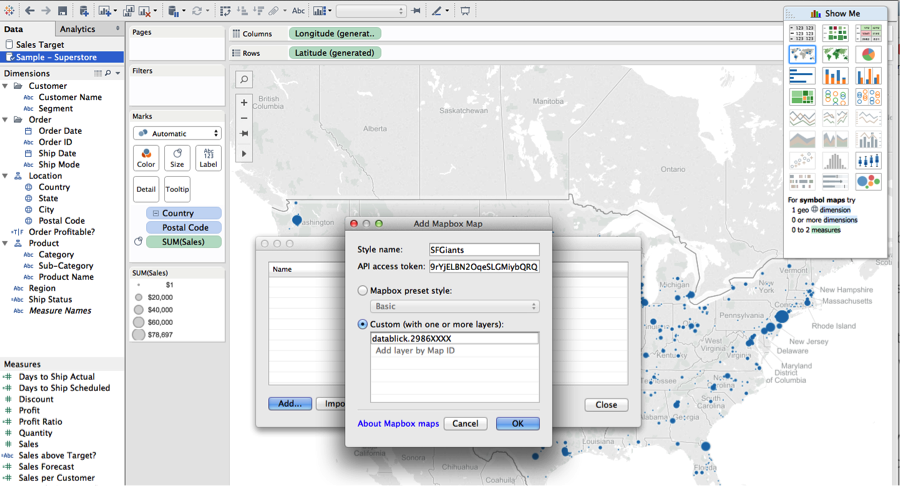Image resolution: width=900 pixels, height=486 pixels.
Task: Select the Mapbox preset style radio button
Action: point(363,291)
